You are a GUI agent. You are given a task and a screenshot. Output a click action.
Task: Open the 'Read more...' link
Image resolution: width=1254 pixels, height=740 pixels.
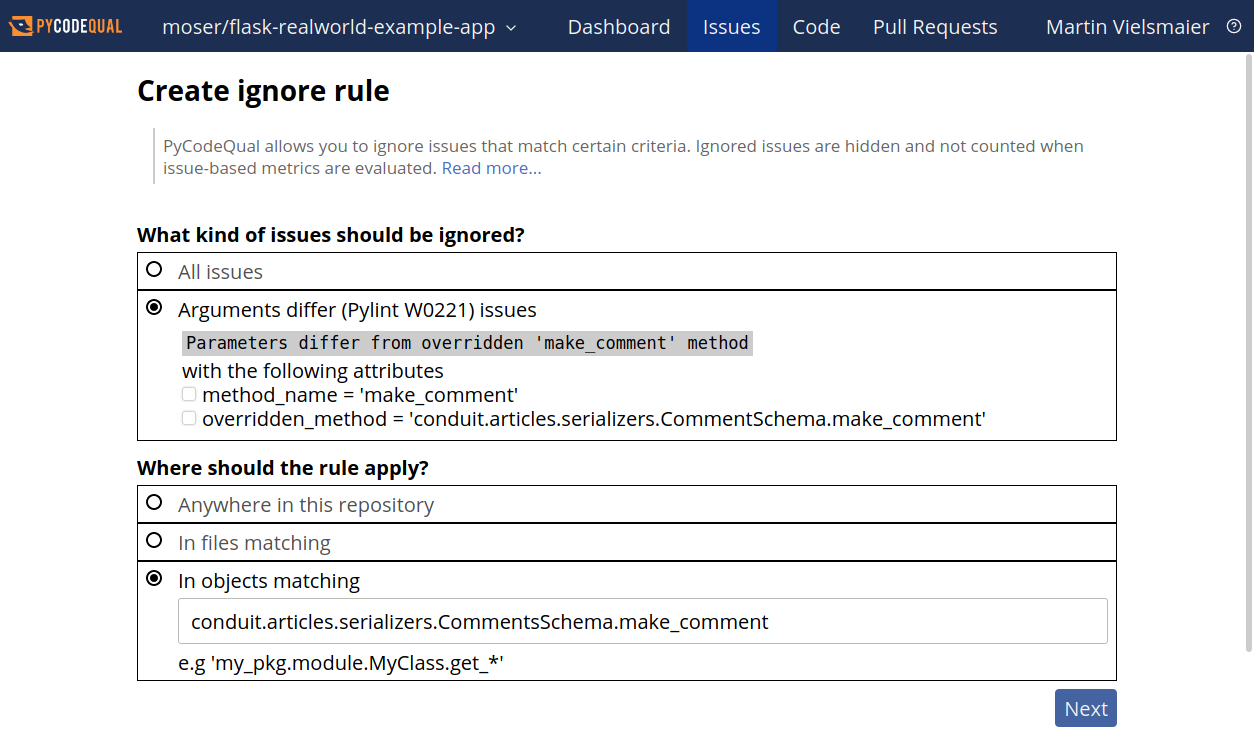(x=491, y=168)
